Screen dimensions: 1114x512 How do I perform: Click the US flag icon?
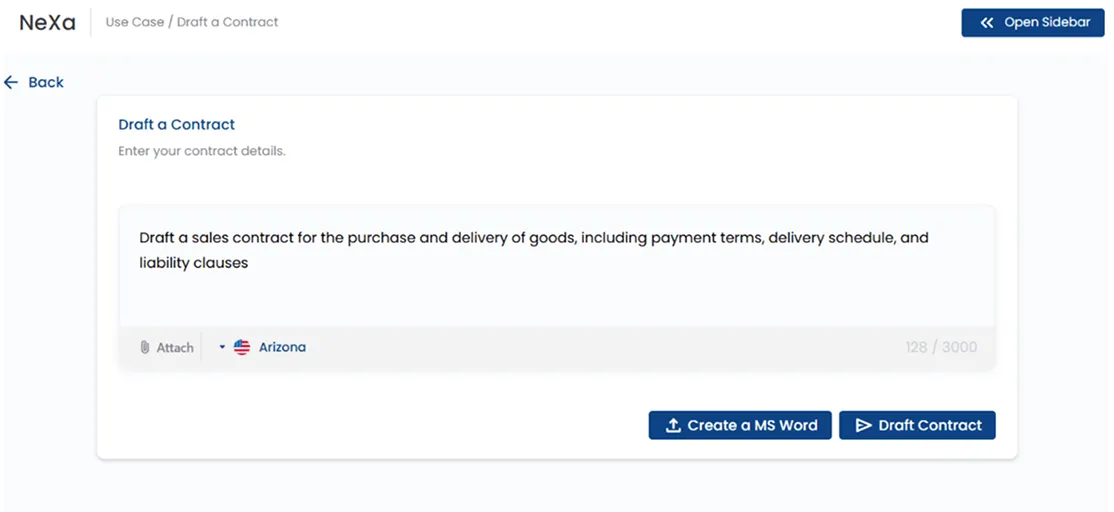[x=242, y=347]
